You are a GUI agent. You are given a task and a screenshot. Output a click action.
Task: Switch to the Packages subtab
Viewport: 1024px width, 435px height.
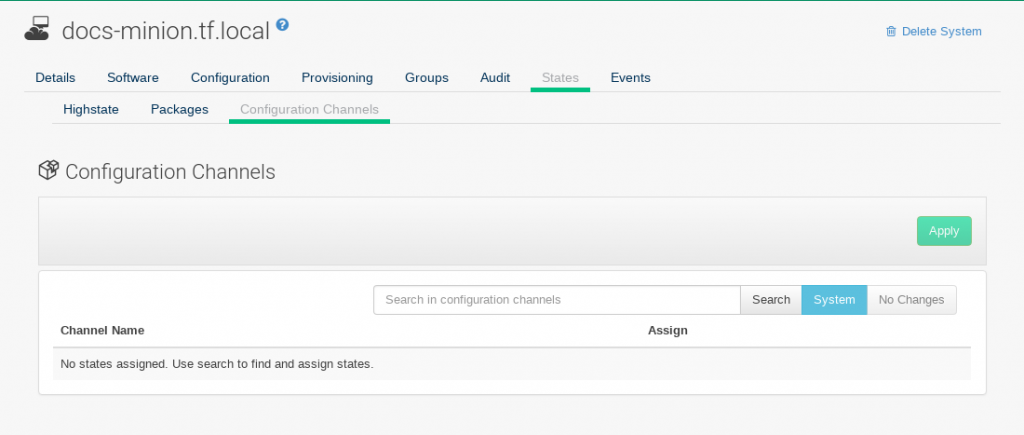[x=179, y=109]
